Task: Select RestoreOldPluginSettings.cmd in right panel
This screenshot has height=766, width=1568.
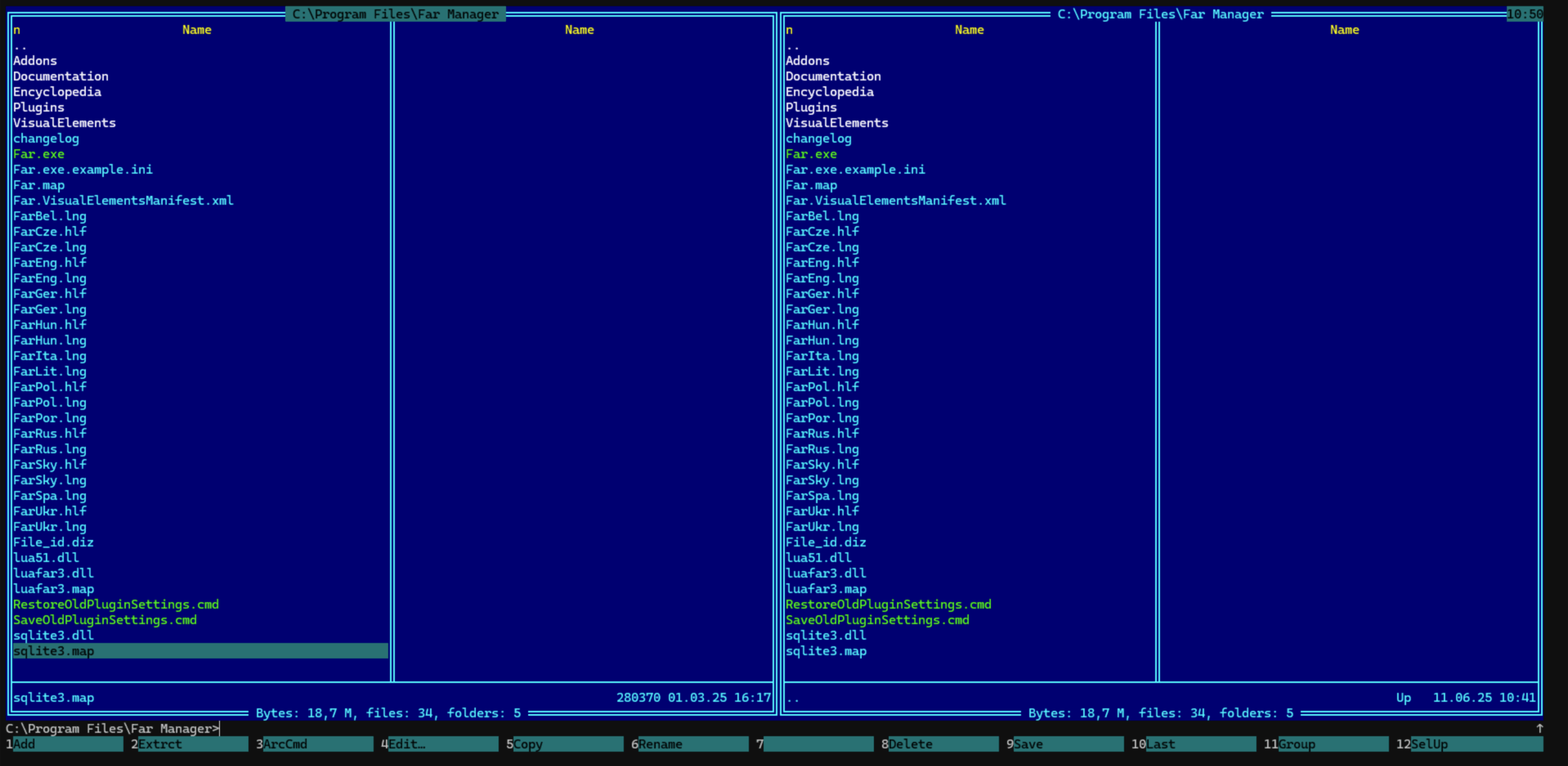Action: 888,604
